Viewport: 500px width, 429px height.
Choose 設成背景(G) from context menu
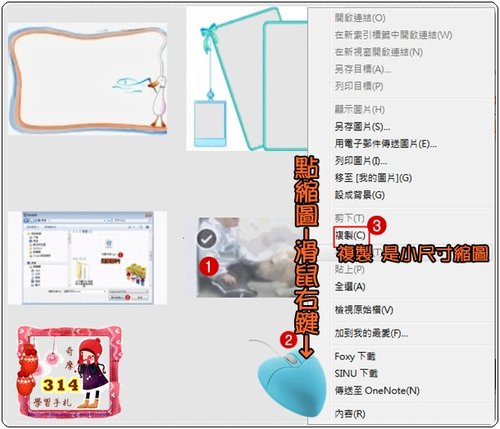[x=360, y=195]
